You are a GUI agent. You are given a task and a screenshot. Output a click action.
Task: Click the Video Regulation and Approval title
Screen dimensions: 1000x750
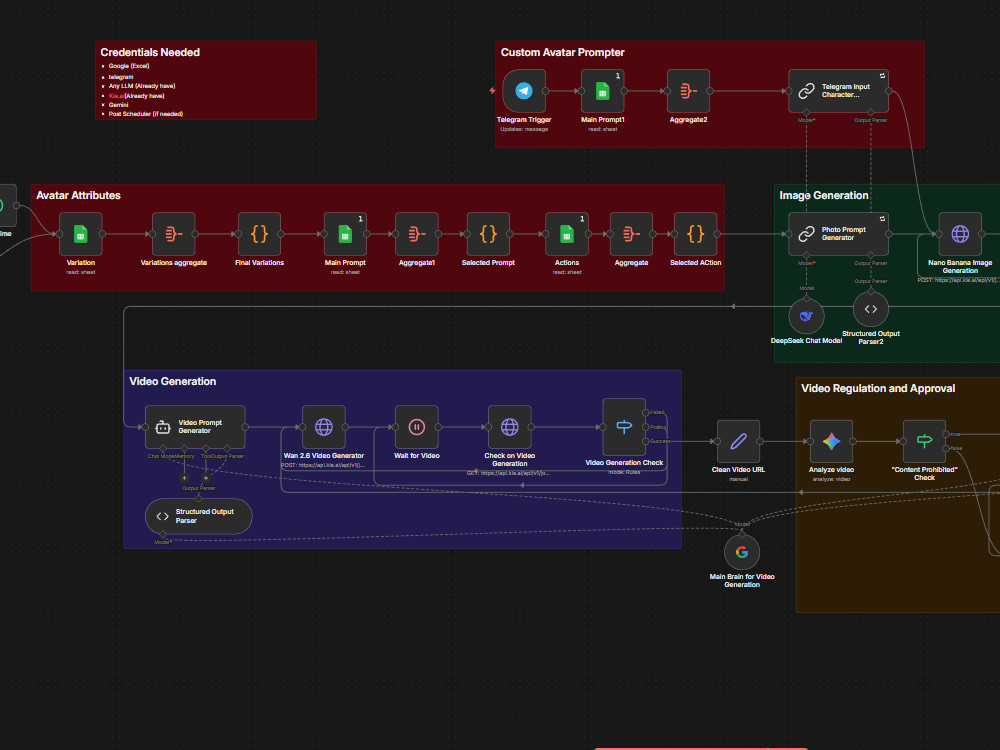click(878, 388)
